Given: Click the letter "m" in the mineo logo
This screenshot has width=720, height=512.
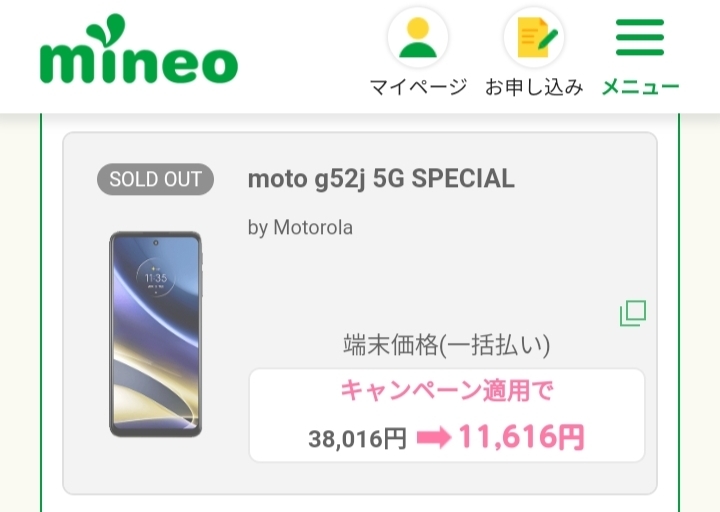Looking at the screenshot, I should coord(71,62).
